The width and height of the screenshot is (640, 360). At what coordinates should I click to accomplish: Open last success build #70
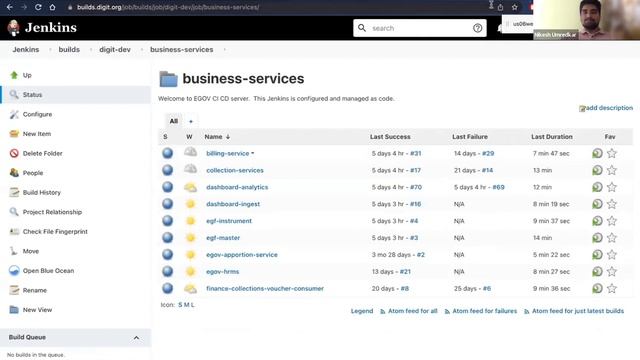point(416,187)
